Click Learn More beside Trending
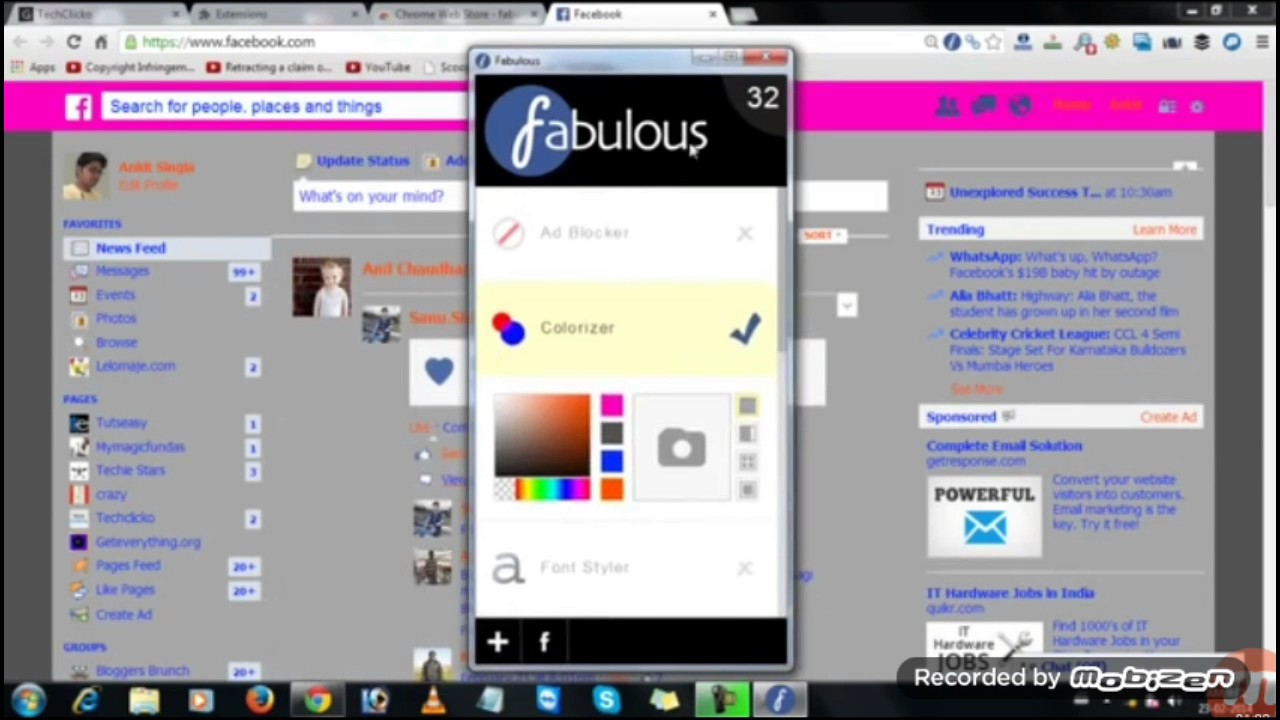 [x=1164, y=230]
